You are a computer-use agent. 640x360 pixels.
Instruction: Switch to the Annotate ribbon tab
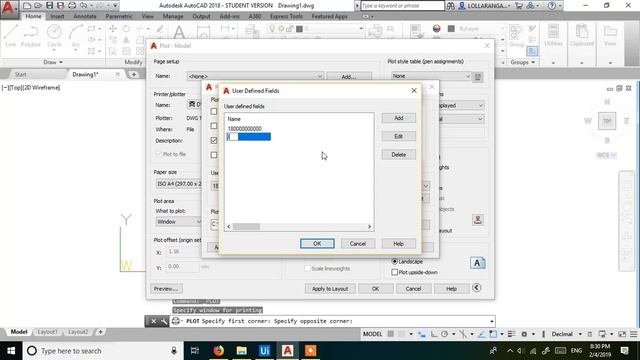[84, 16]
